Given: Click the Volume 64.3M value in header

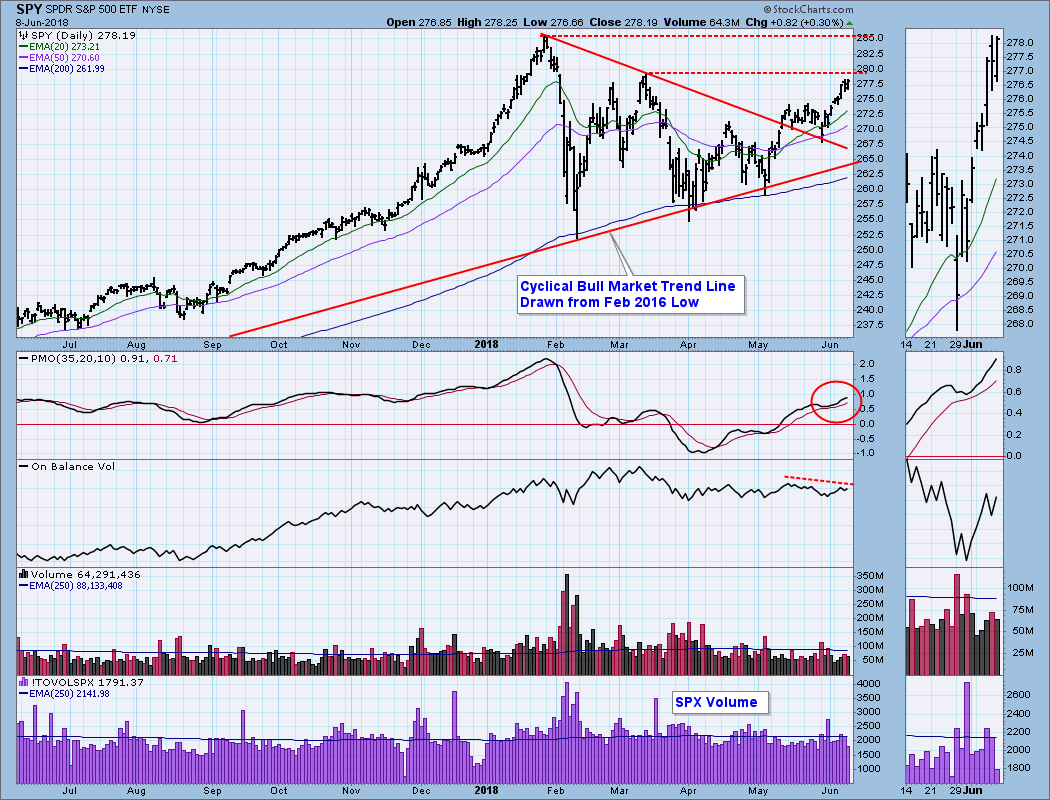Looking at the screenshot, I should pyautogui.click(x=702, y=22).
